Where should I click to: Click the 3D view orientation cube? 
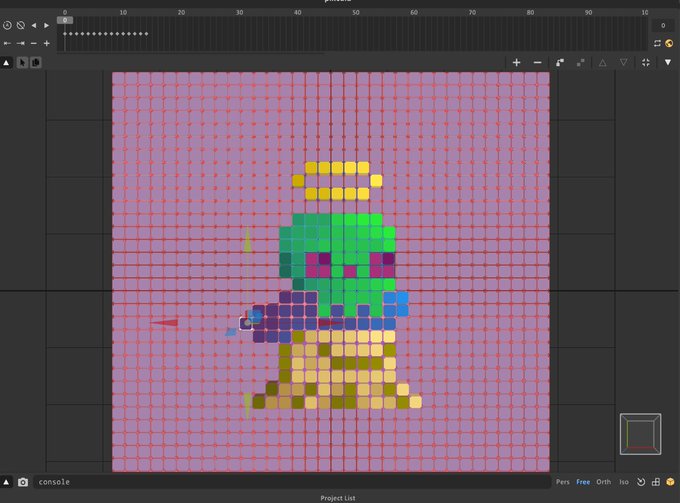(641, 434)
